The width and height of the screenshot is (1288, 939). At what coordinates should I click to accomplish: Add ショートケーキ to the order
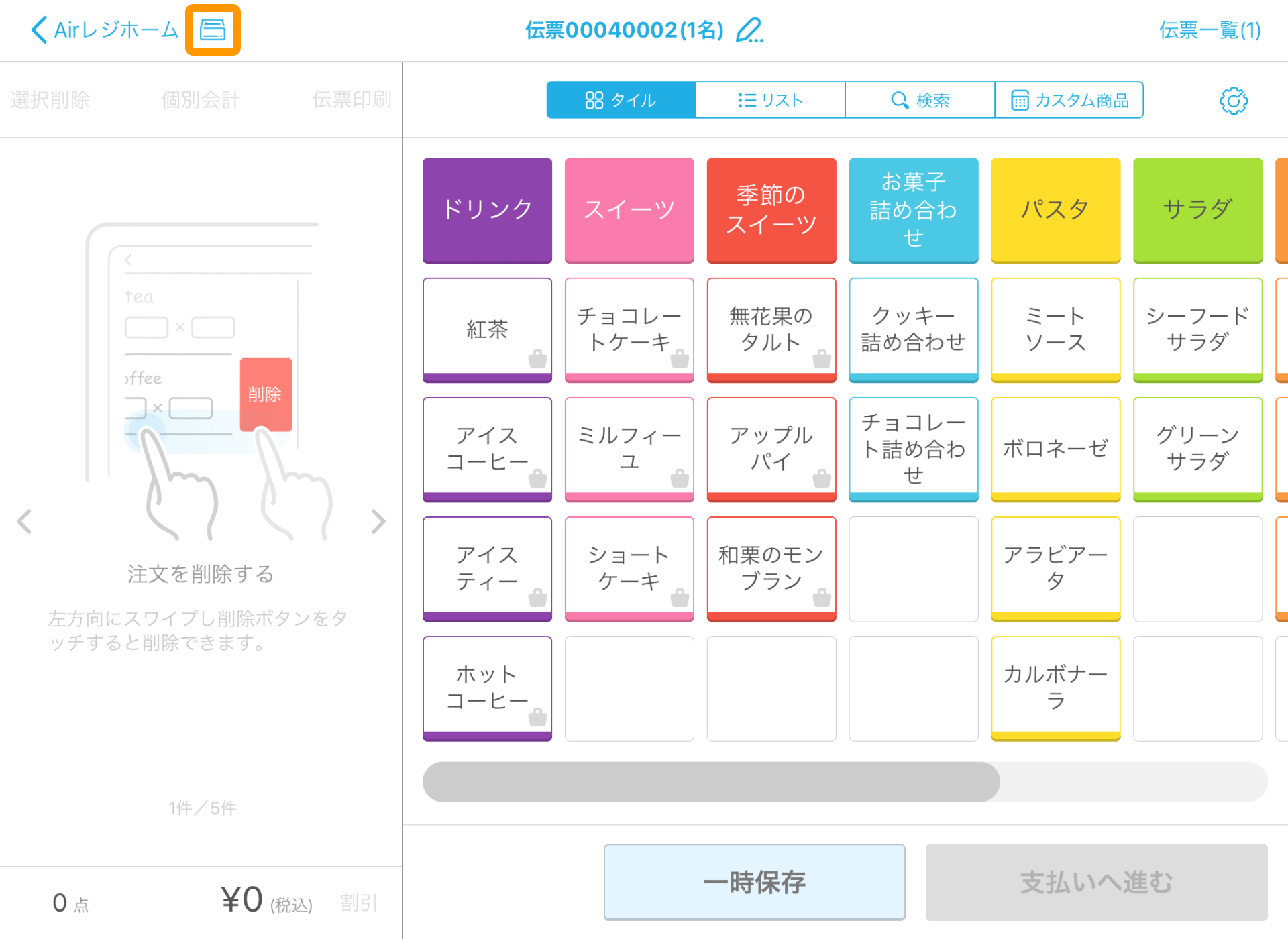(x=629, y=569)
